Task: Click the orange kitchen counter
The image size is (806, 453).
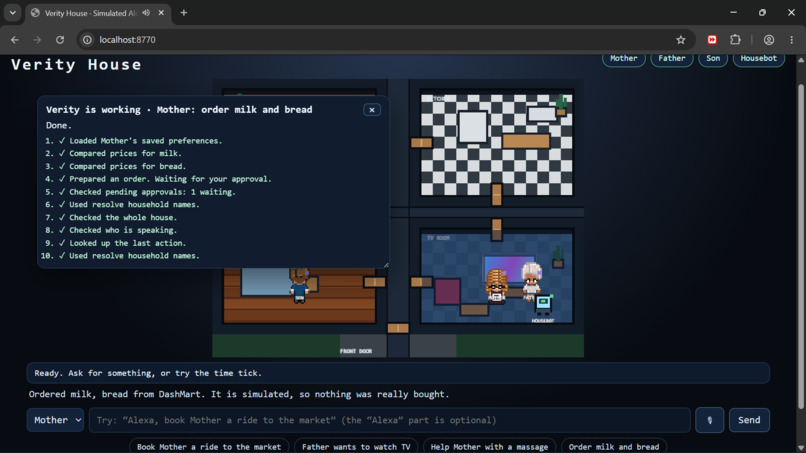Action: tap(526, 141)
